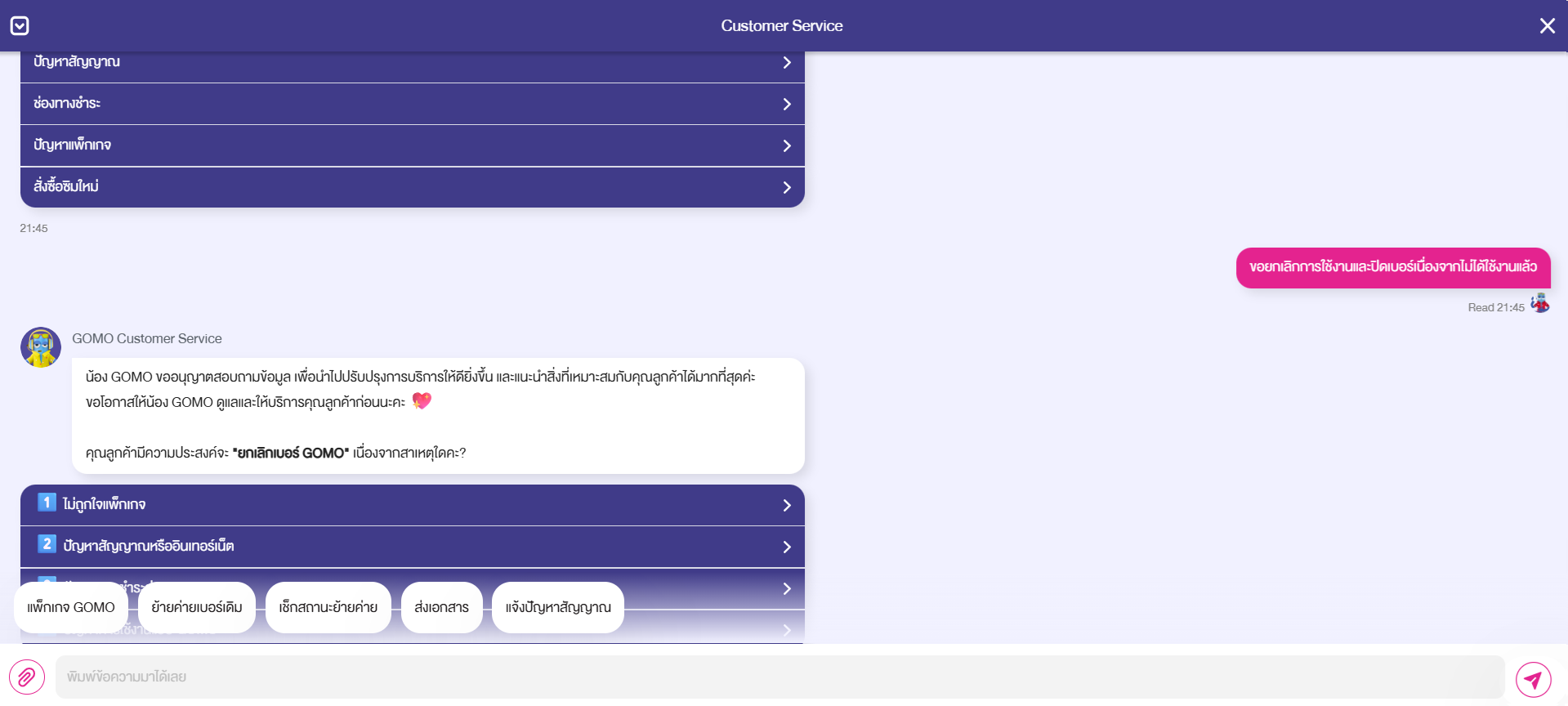1568x706 pixels.
Task: Click the GOMO Customer Service sender name
Action: point(147,338)
